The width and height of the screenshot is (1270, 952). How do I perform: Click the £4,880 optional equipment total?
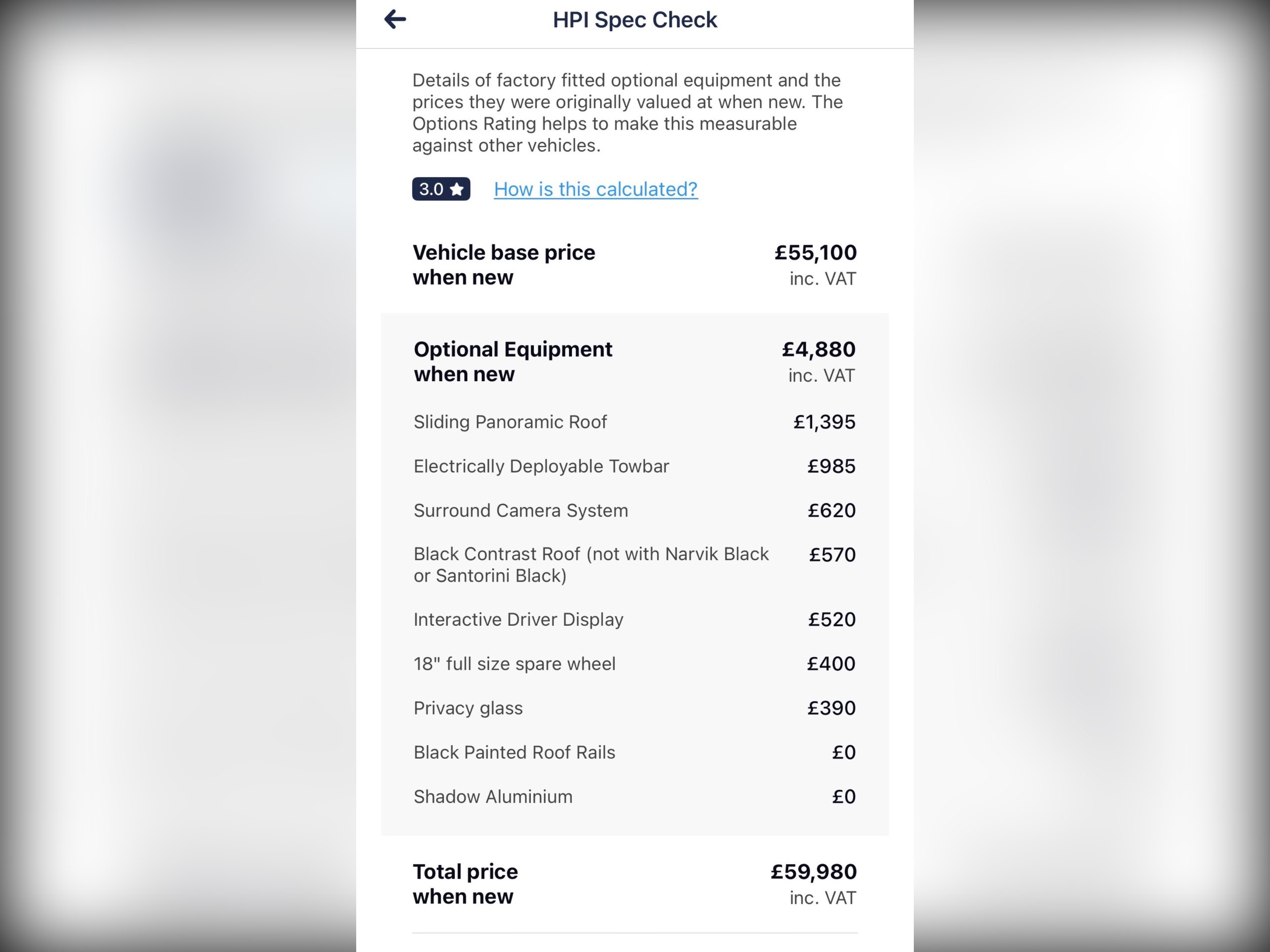point(818,349)
